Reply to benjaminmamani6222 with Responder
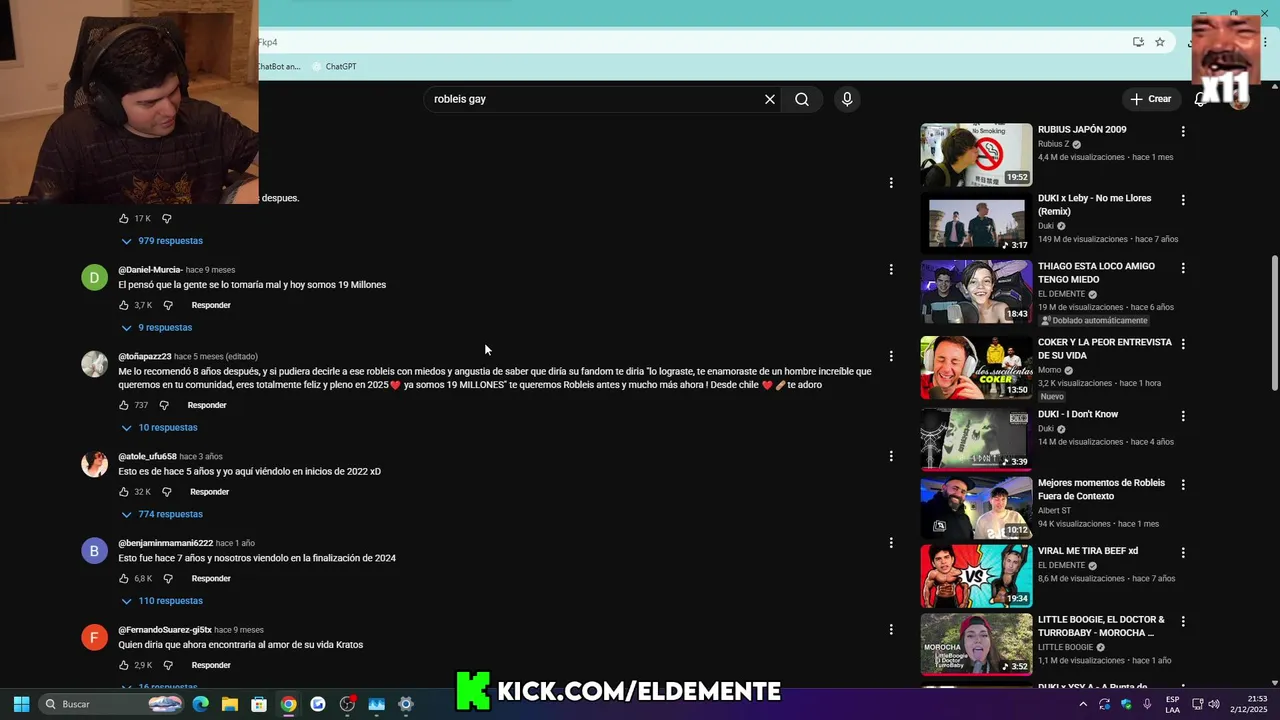 (211, 578)
